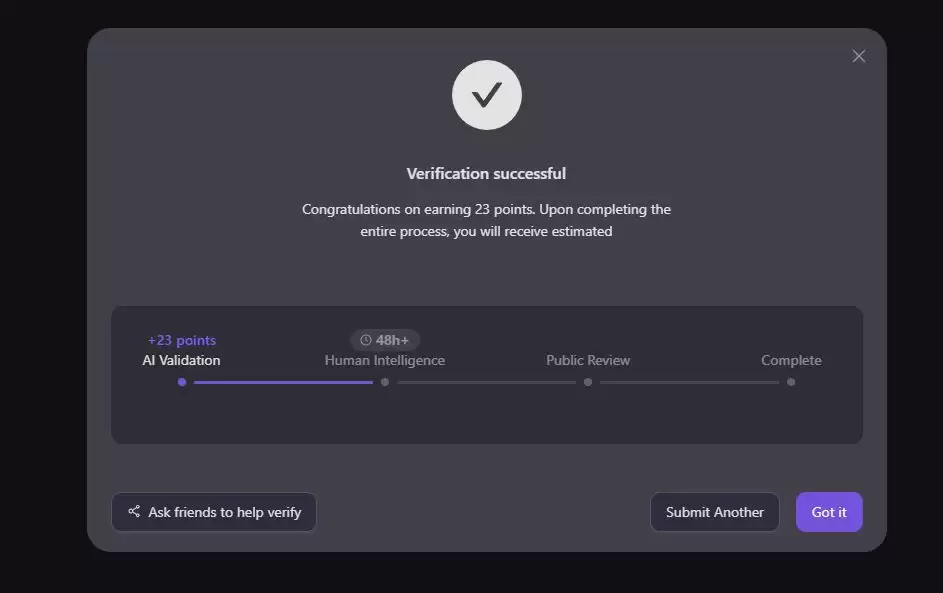Screen dimensions: 943x593
Task: Select the AI Validation step label
Action: (181, 360)
